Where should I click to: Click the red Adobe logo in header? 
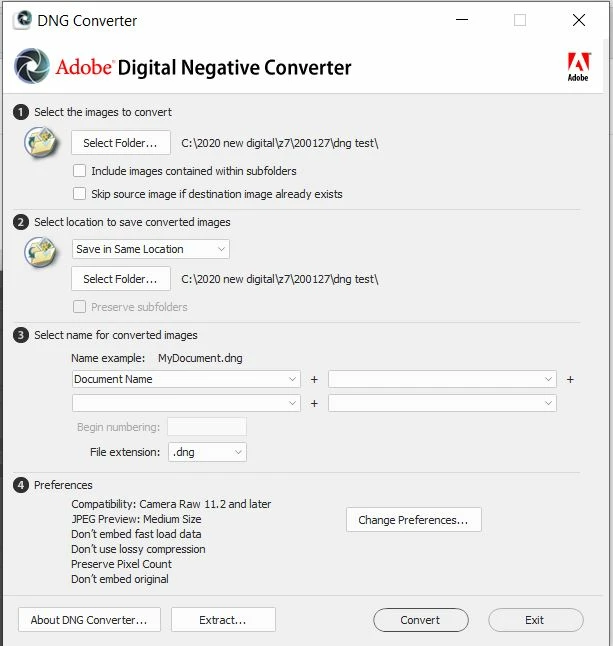click(578, 67)
